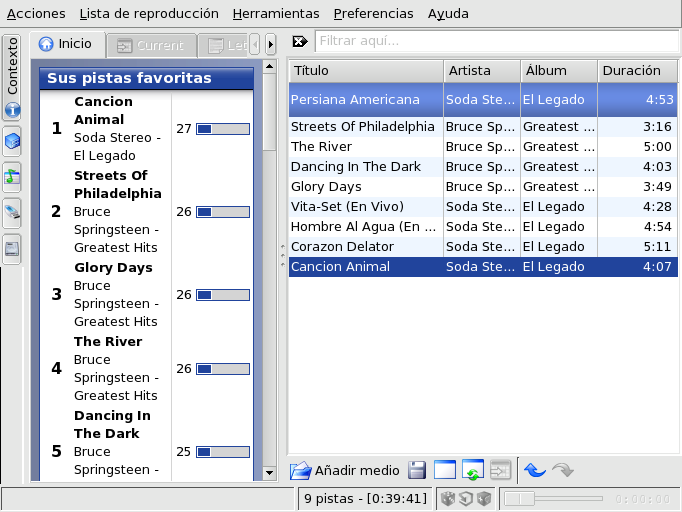Click the Sus pistas favoritas header
Viewport: 682px width, 512px height.
pyautogui.click(x=147, y=78)
